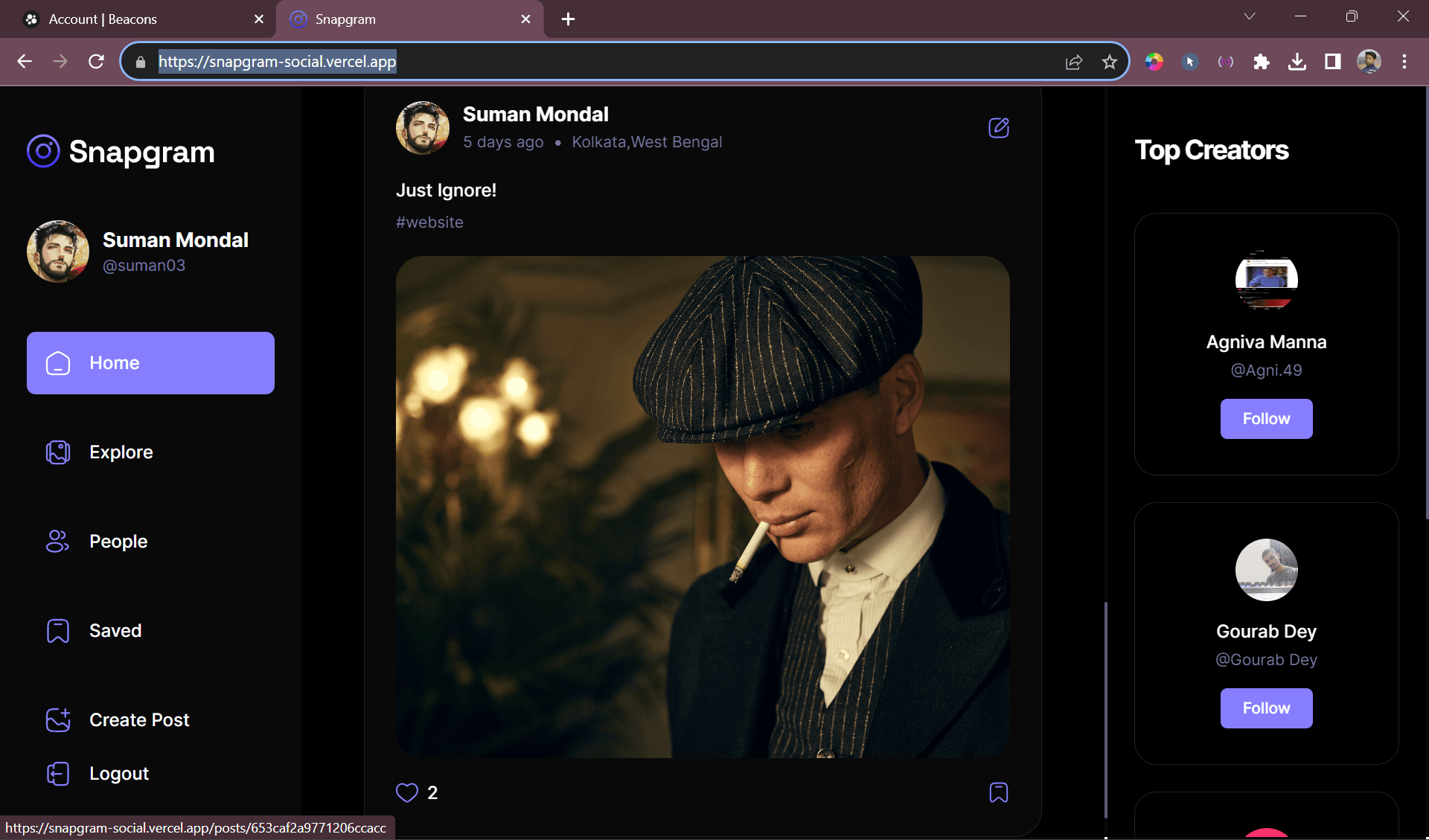Click the address bar URL

click(277, 62)
